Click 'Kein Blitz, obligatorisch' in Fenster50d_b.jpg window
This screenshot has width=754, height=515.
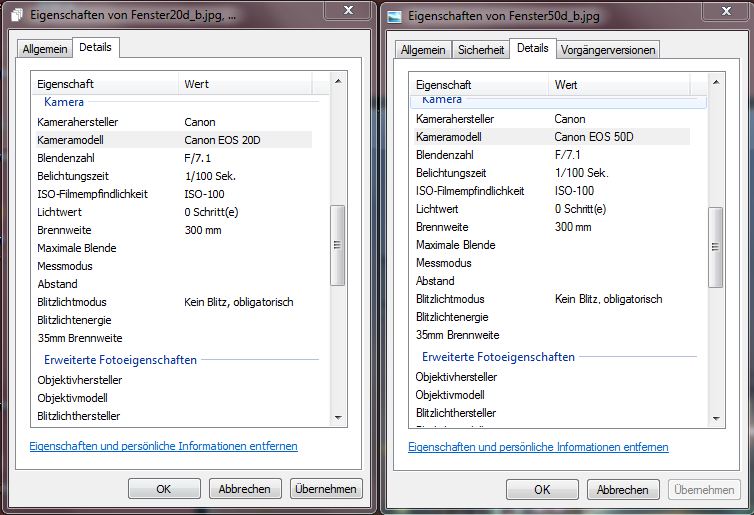[x=609, y=299]
